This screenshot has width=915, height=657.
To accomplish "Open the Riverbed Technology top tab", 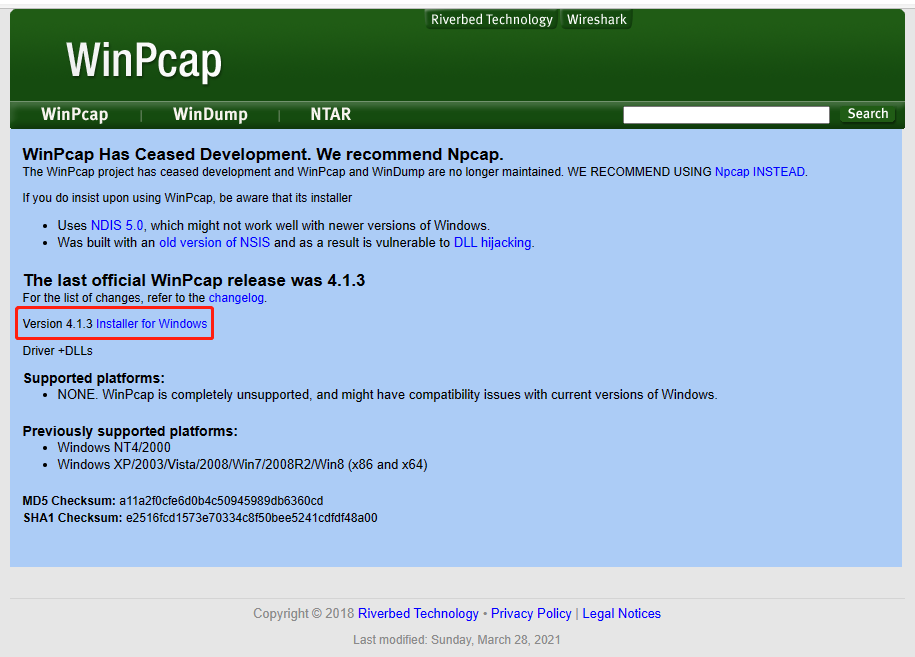I will coord(491,19).
